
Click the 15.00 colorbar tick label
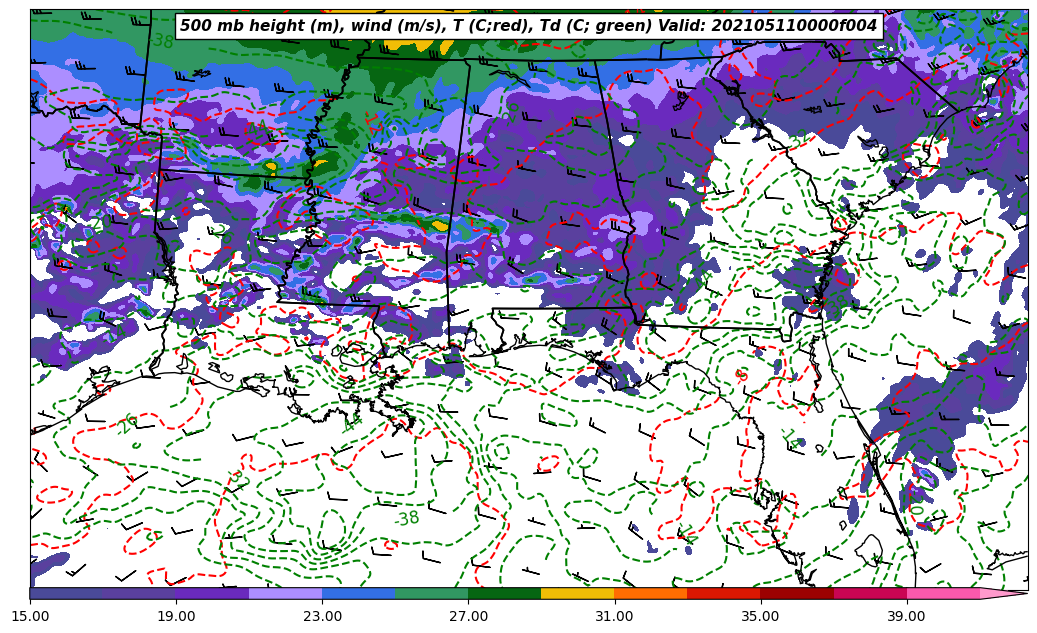pyautogui.click(x=30, y=616)
